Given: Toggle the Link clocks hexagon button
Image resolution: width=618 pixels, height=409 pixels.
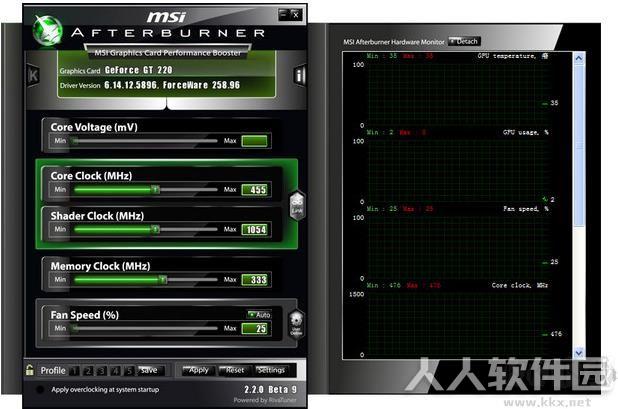Looking at the screenshot, I should [x=297, y=205].
